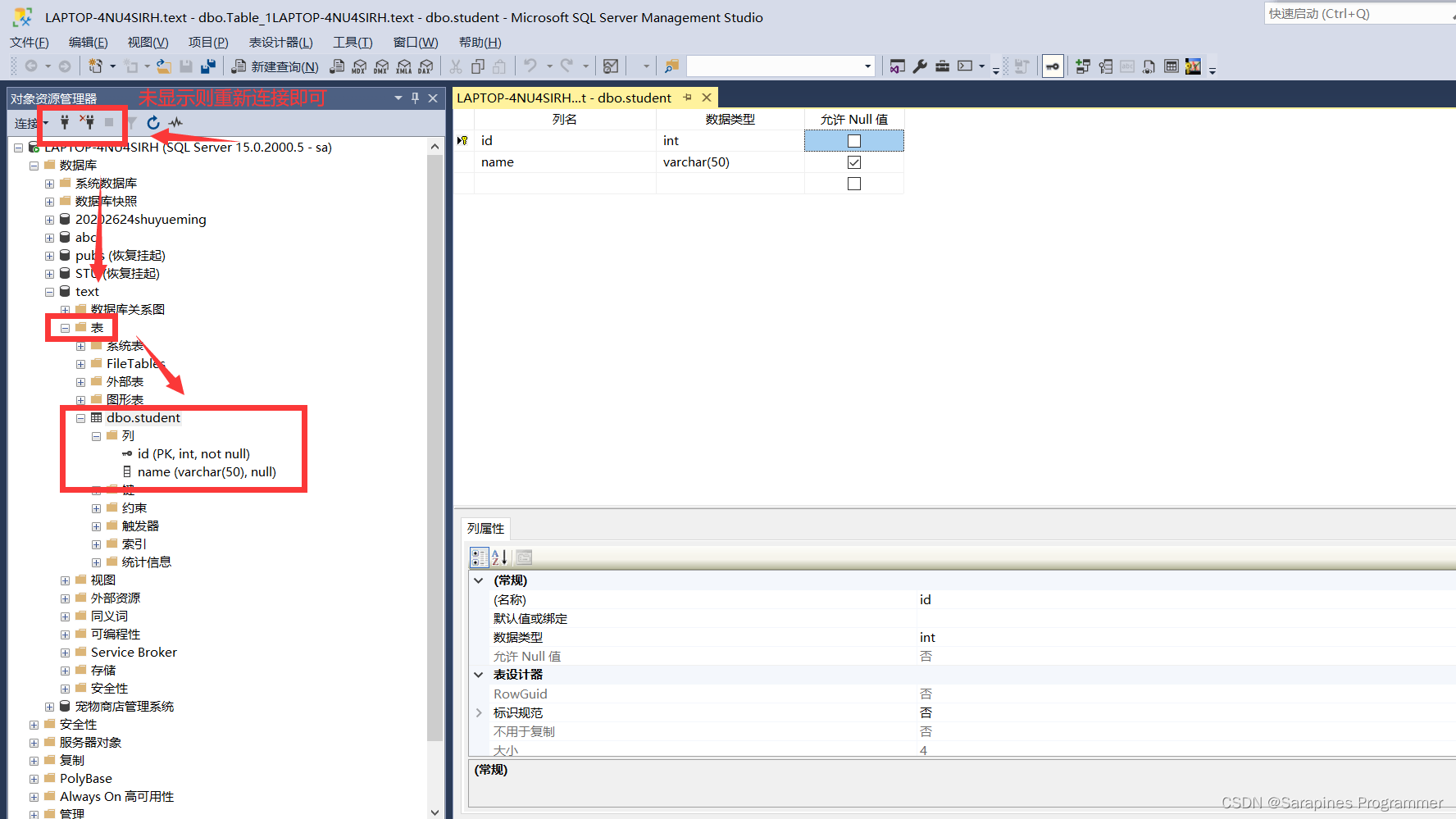
Task: Click the Properties wrench icon
Action: pyautogui.click(x=920, y=66)
